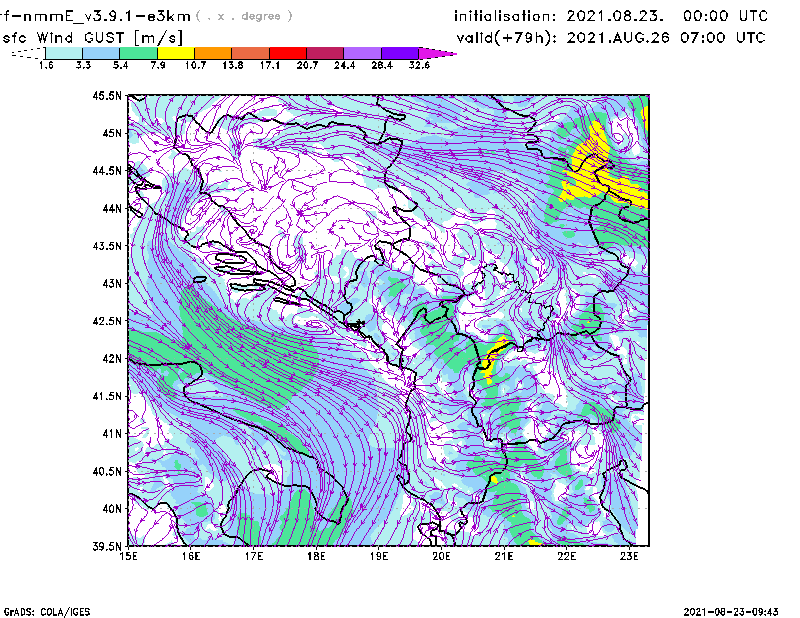Pick the red 17.1–20.7 legend swatch
The width and height of the screenshot is (800, 618).
288,53
